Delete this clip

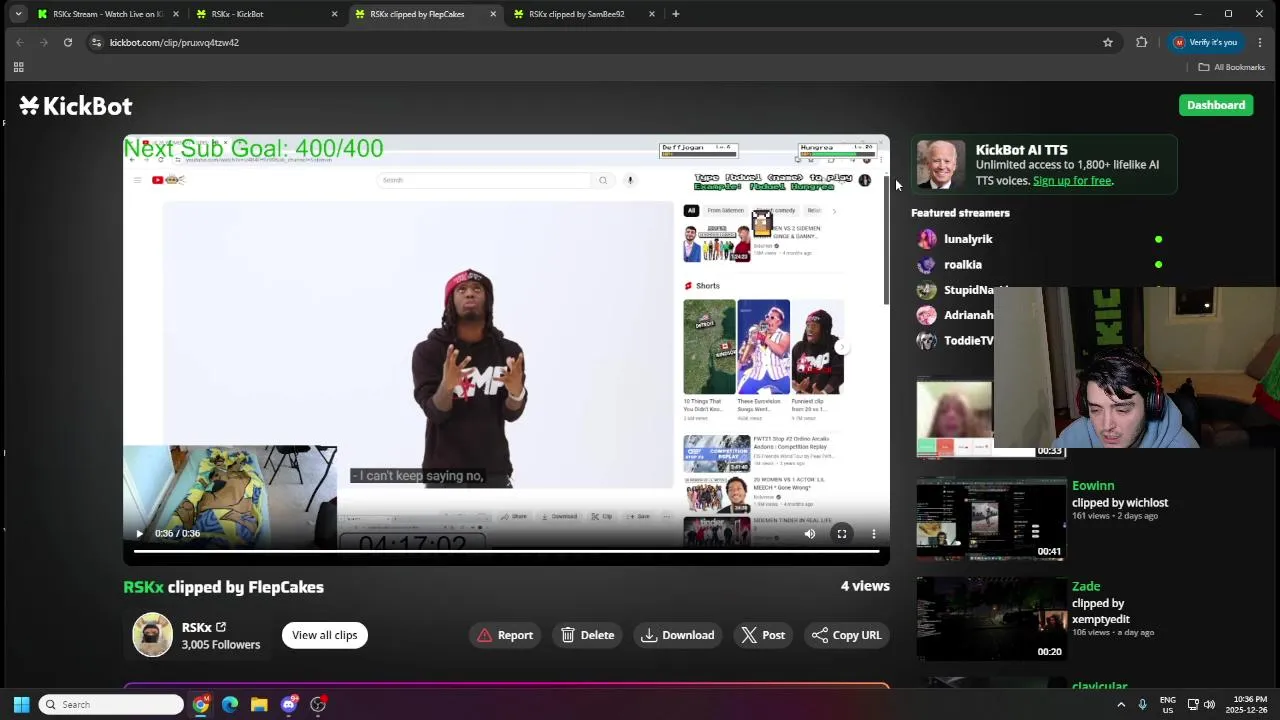587,635
